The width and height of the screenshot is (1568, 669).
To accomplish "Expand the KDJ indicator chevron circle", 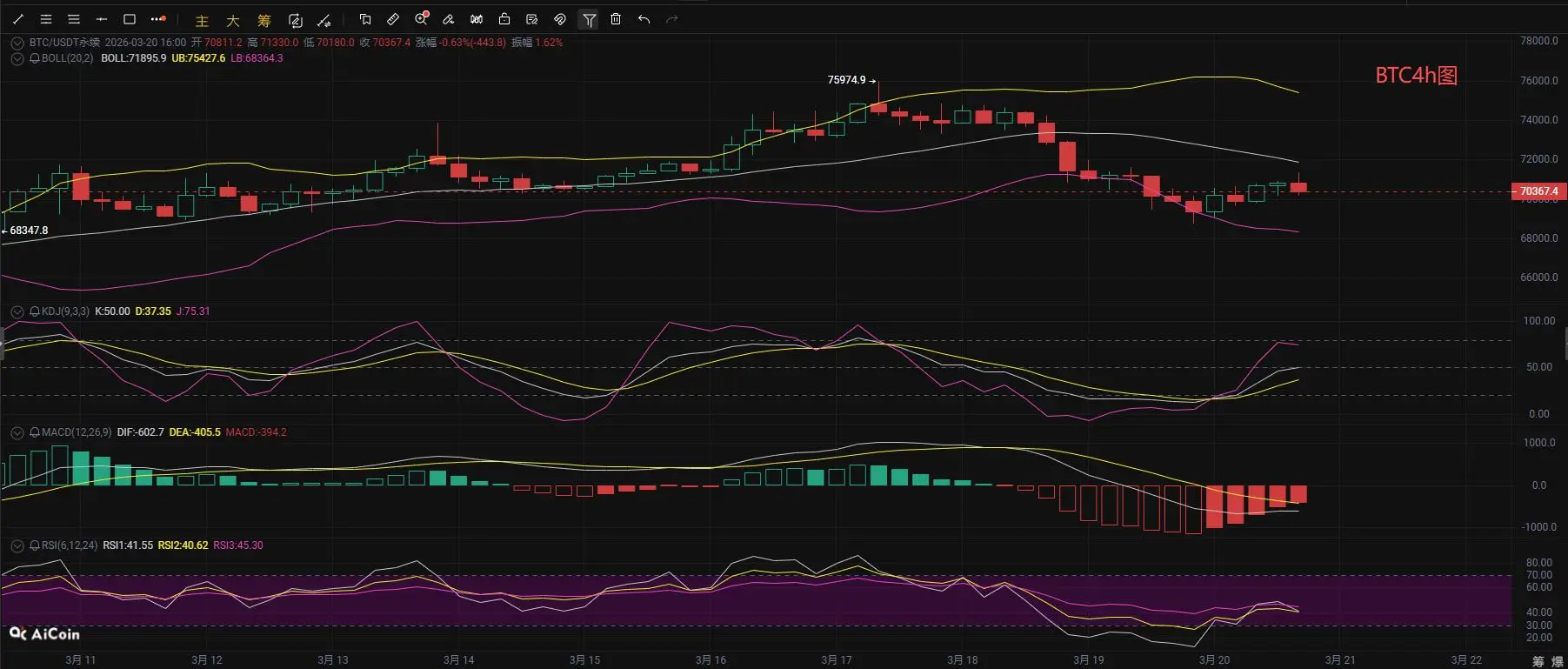I will coord(17,311).
